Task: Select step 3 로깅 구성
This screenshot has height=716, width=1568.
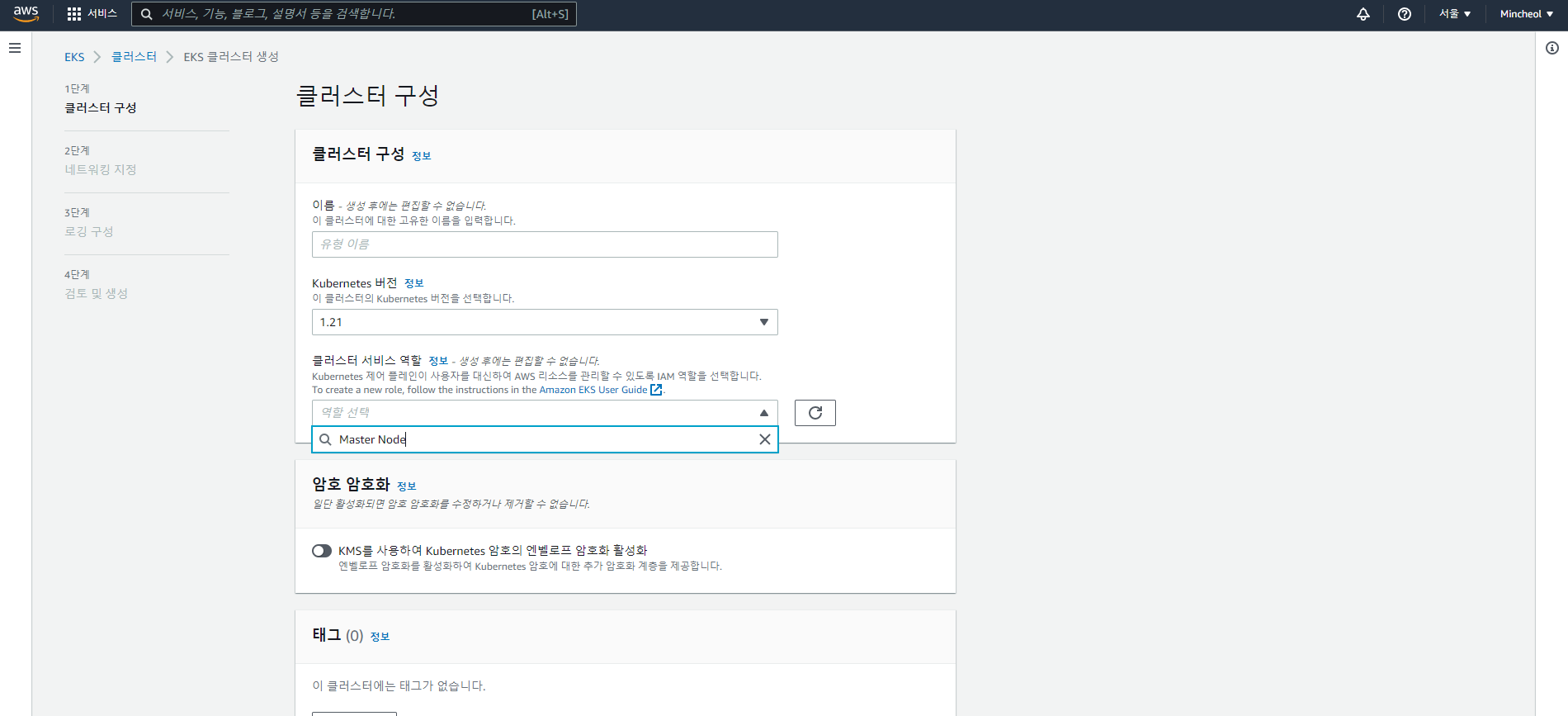Action: click(x=89, y=231)
